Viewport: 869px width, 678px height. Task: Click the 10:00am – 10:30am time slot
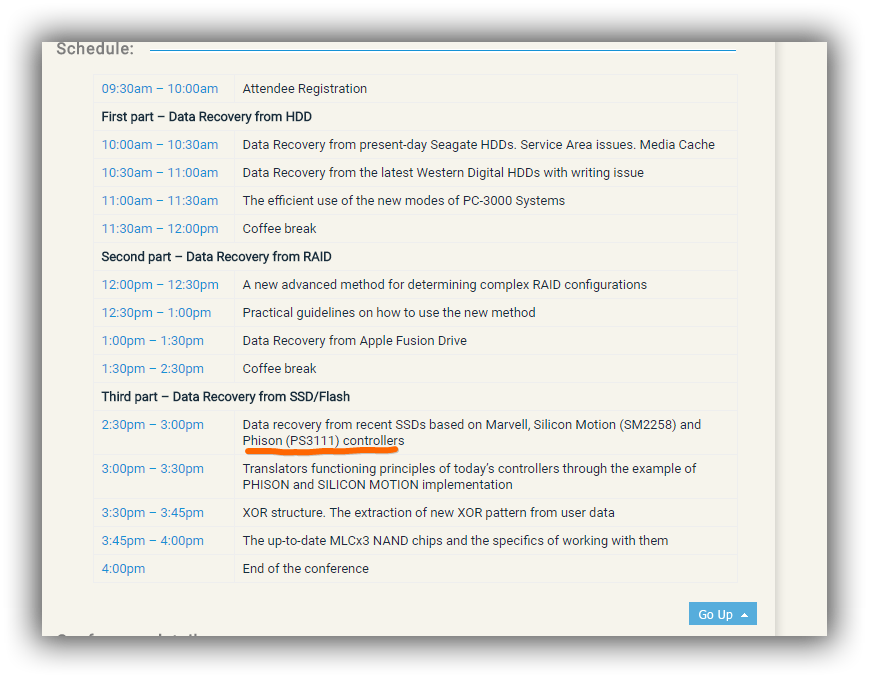160,145
